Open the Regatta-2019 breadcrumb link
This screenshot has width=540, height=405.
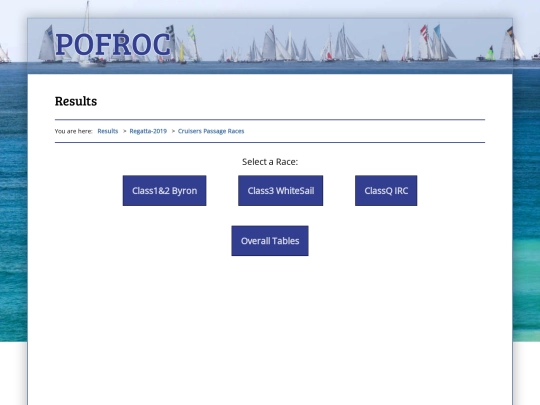(148, 131)
